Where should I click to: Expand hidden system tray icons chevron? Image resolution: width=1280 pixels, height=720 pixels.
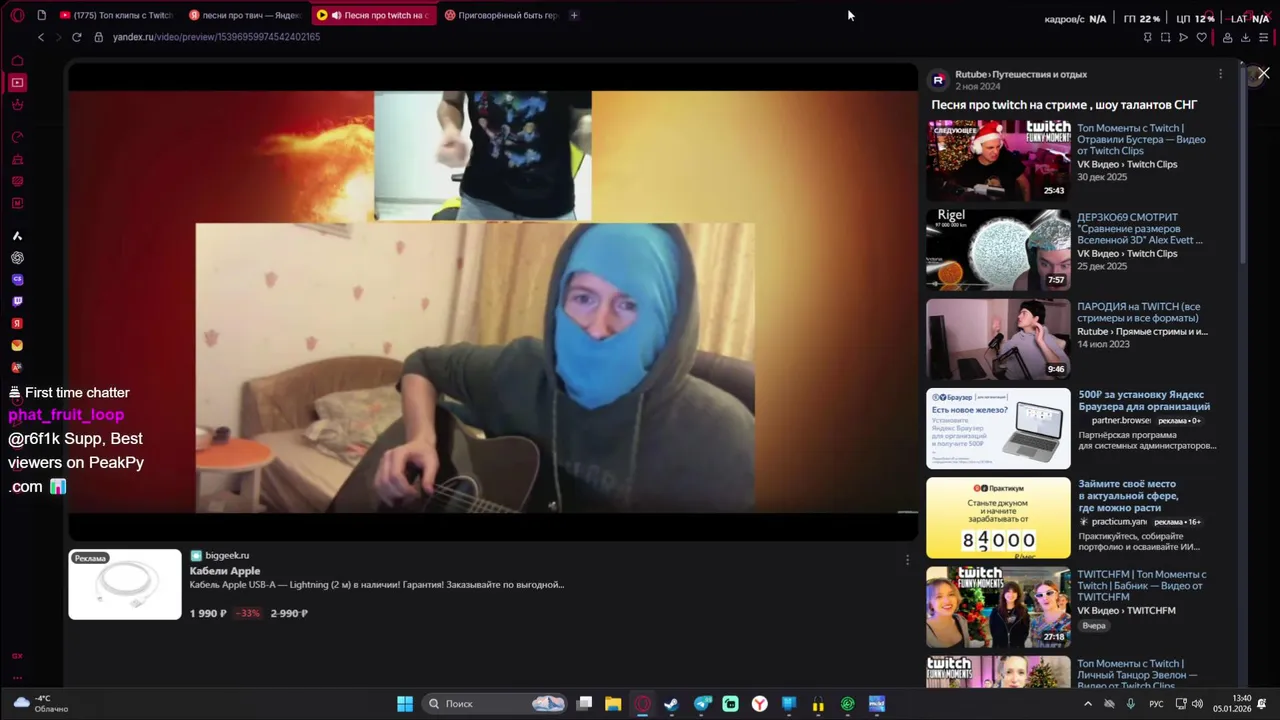(1088, 704)
